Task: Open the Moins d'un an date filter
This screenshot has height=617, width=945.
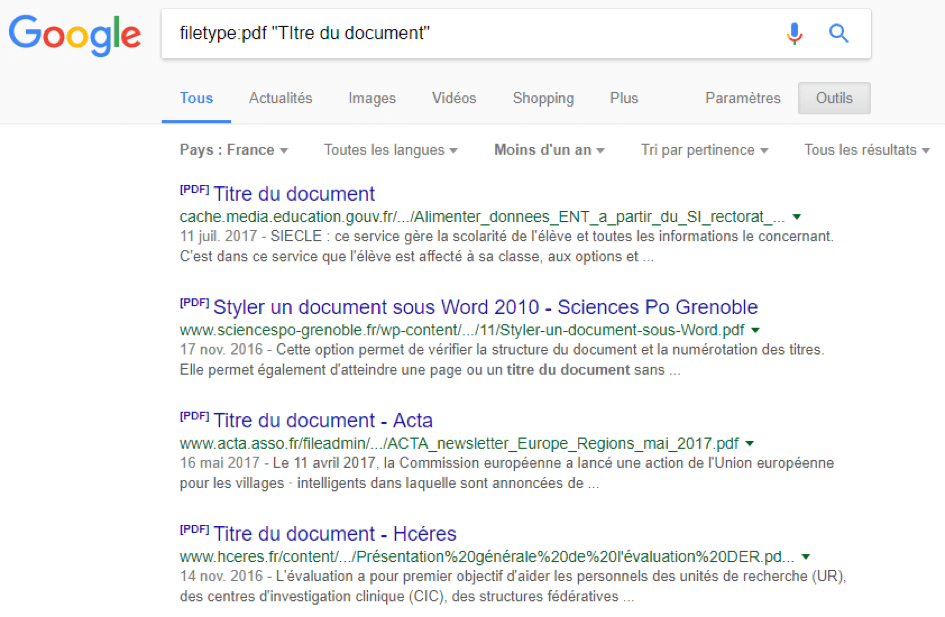Action: (549, 150)
